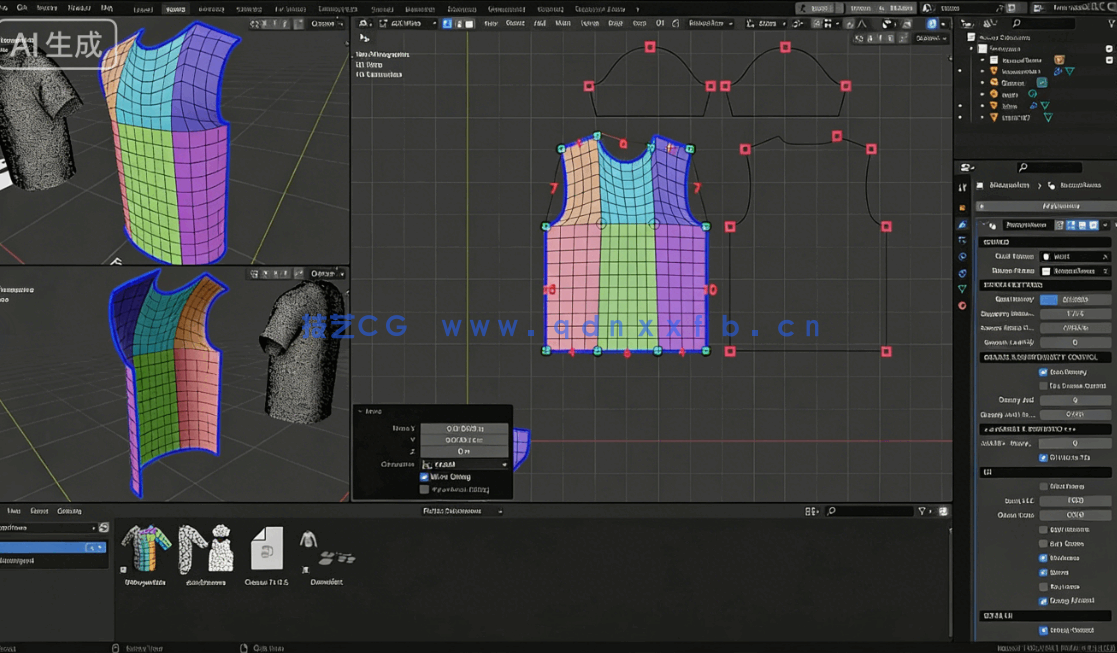Tick the second checkbox below Wire Cling
This screenshot has width=1117, height=653.
pos(423,489)
